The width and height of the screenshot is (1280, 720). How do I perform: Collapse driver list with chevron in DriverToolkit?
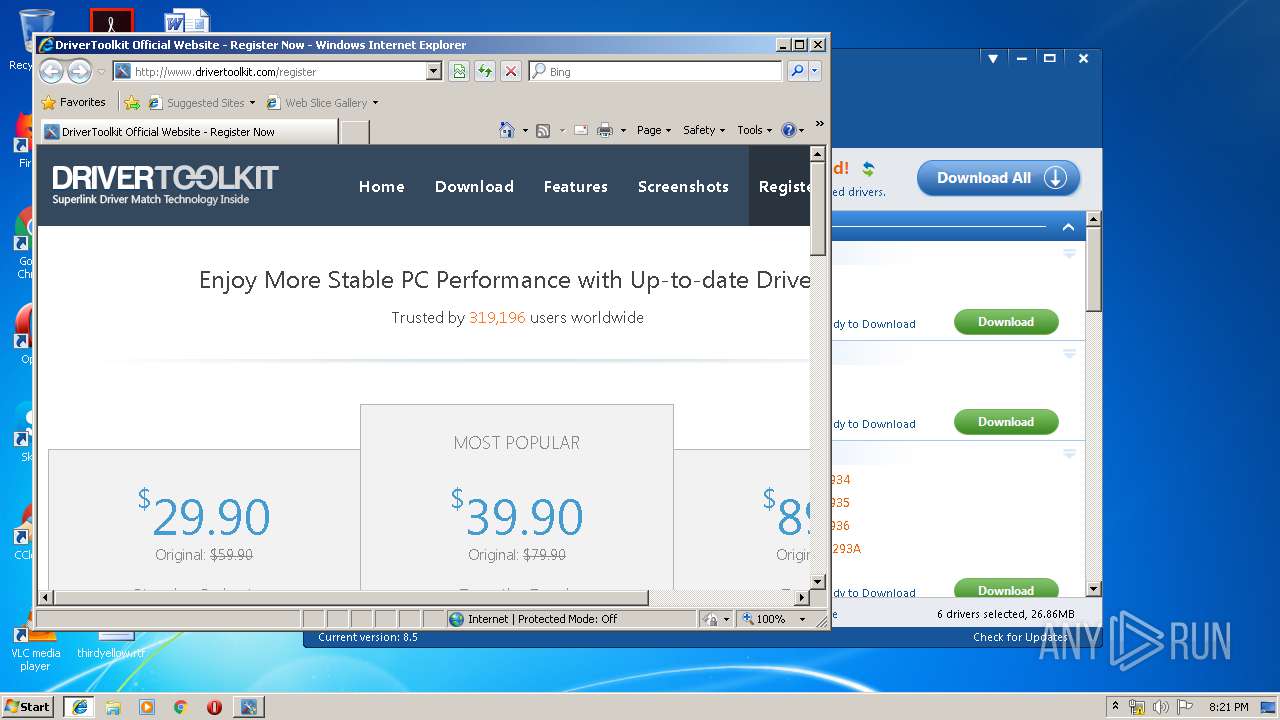coord(1068,227)
